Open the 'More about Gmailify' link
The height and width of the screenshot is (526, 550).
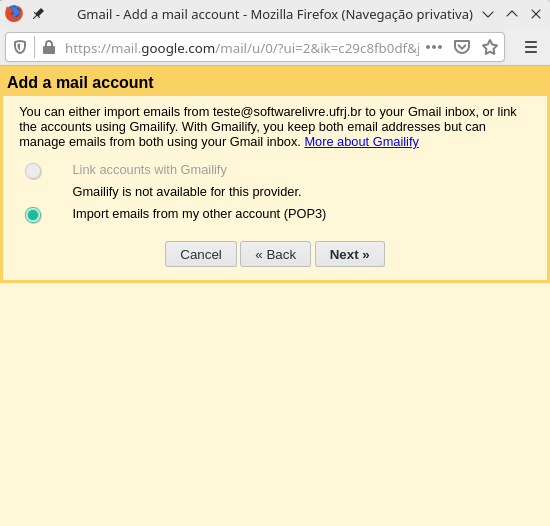[362, 142]
